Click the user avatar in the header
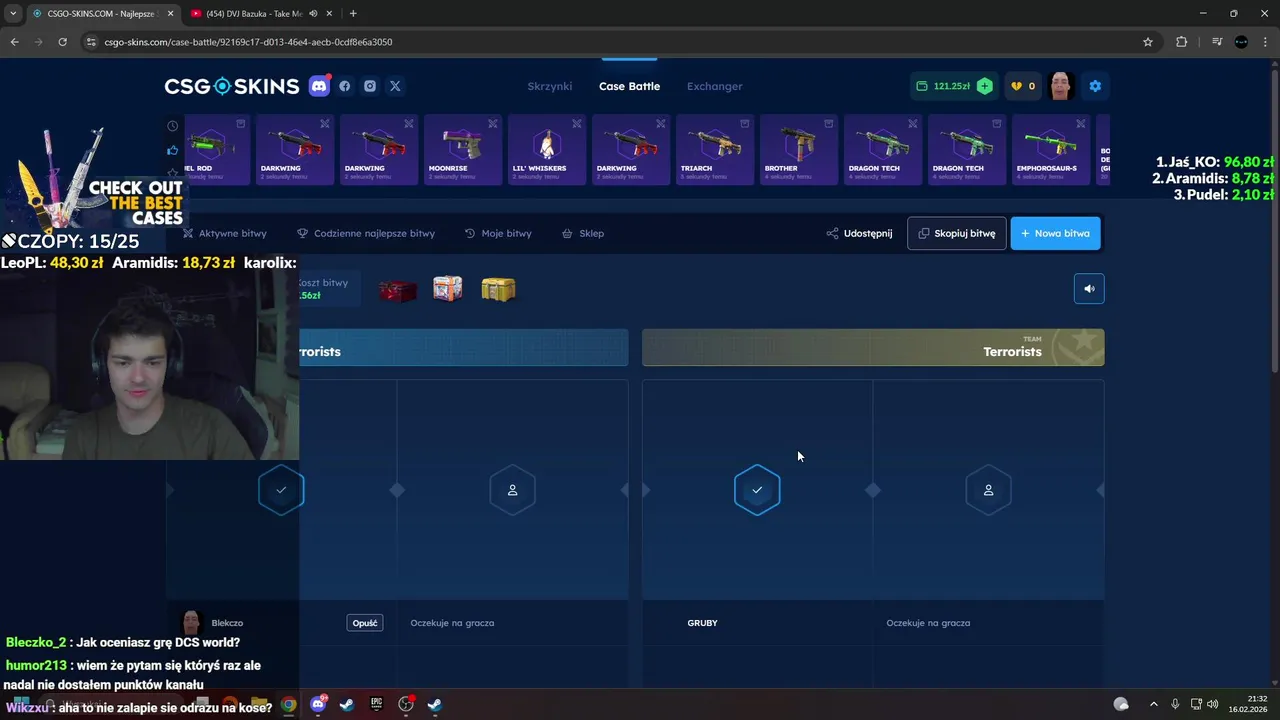The height and width of the screenshot is (720, 1280). pos(1061,86)
